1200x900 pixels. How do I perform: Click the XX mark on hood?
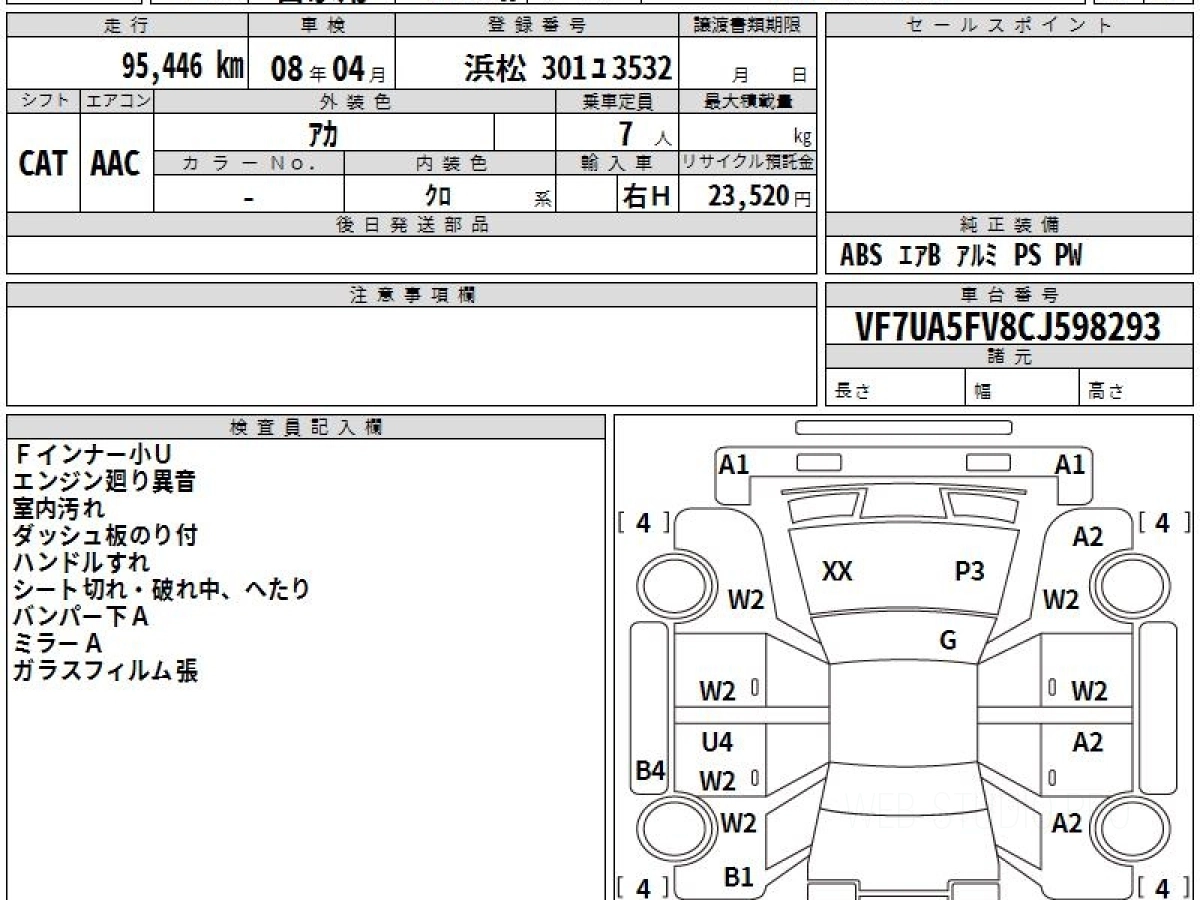pyautogui.click(x=837, y=572)
